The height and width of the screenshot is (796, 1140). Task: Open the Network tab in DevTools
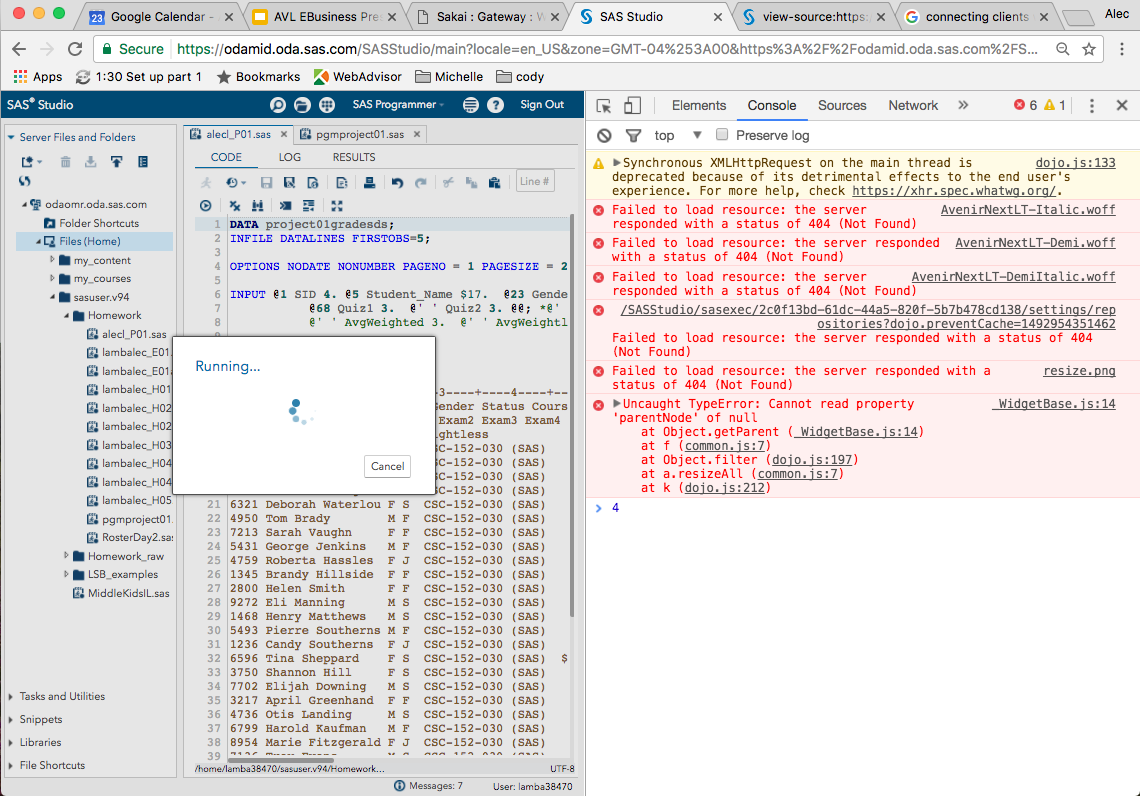point(913,105)
